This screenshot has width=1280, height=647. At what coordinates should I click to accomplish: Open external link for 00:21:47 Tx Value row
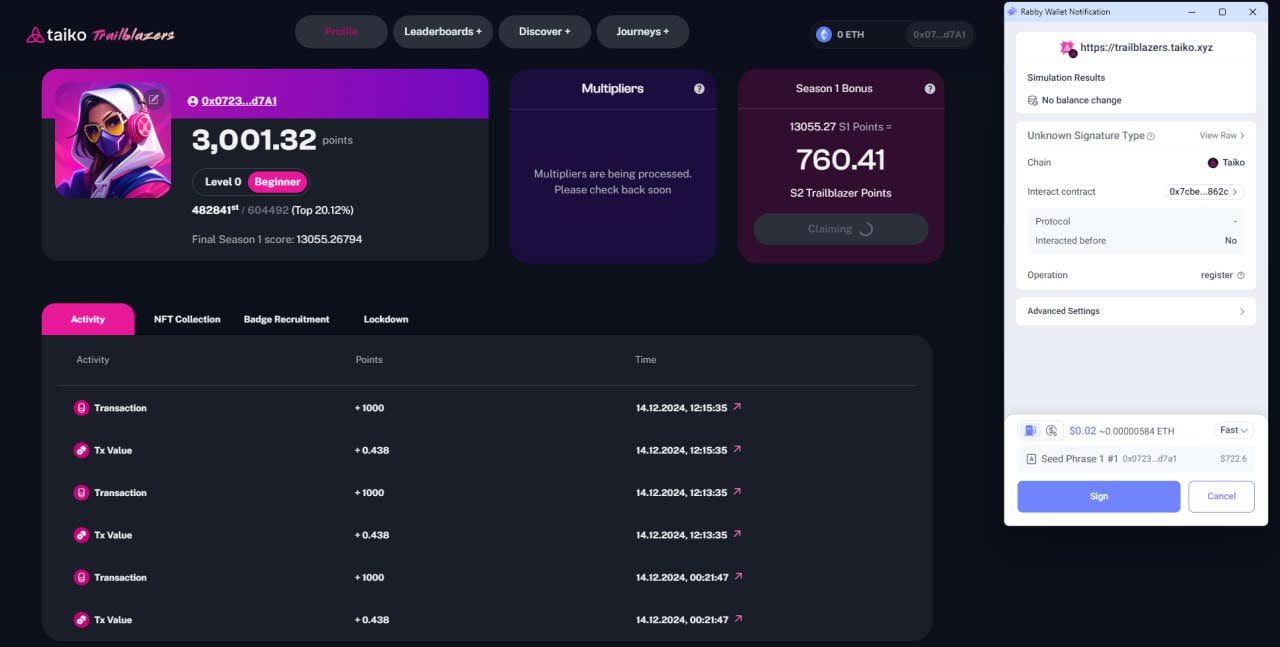(x=737, y=619)
